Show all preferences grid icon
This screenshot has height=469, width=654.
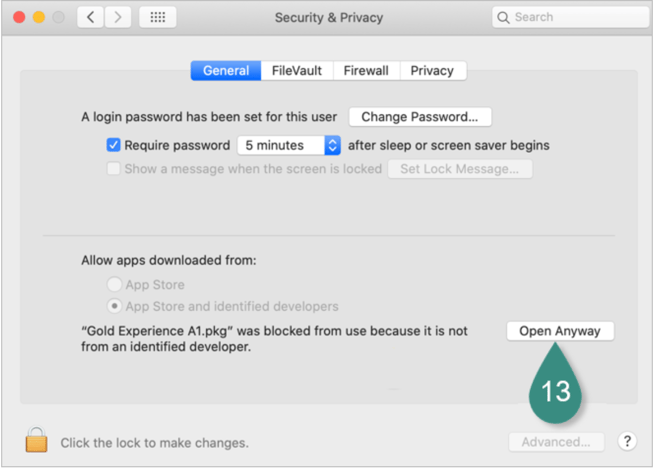(x=158, y=17)
